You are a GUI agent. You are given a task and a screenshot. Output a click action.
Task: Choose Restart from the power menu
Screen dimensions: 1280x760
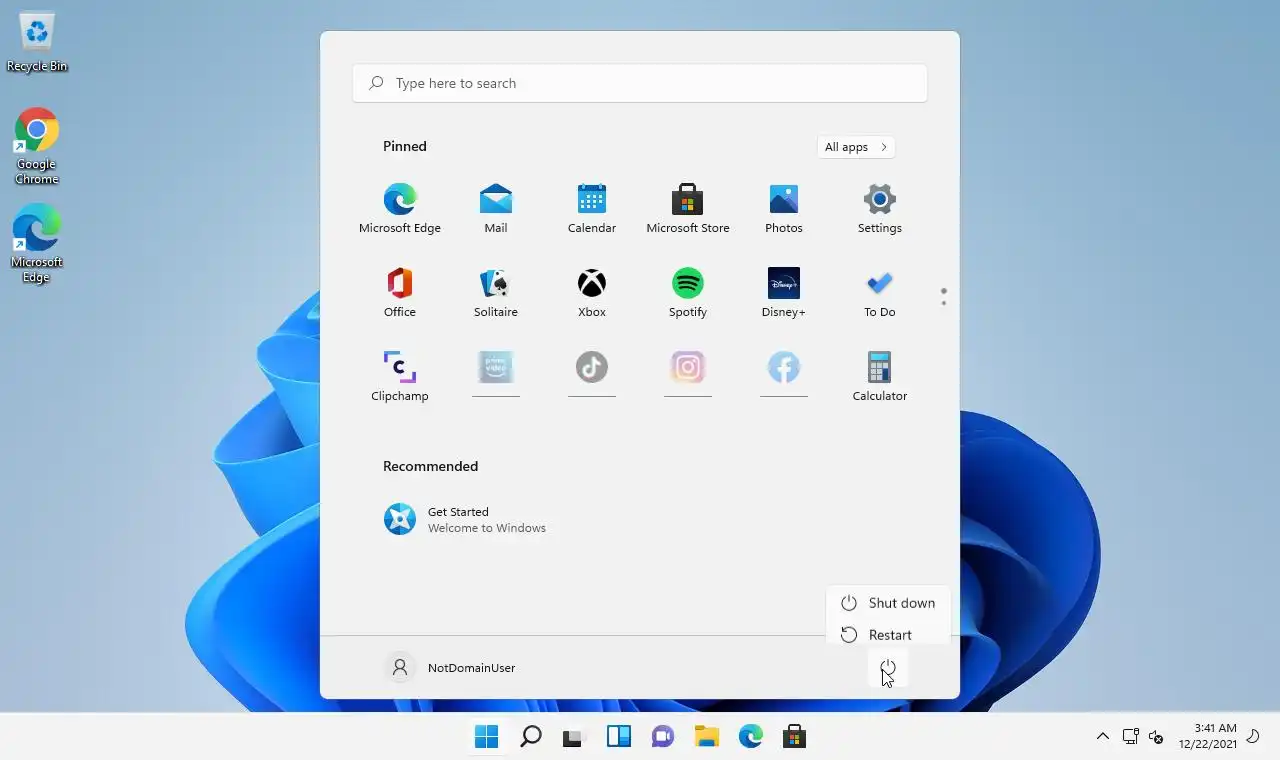tap(888, 635)
